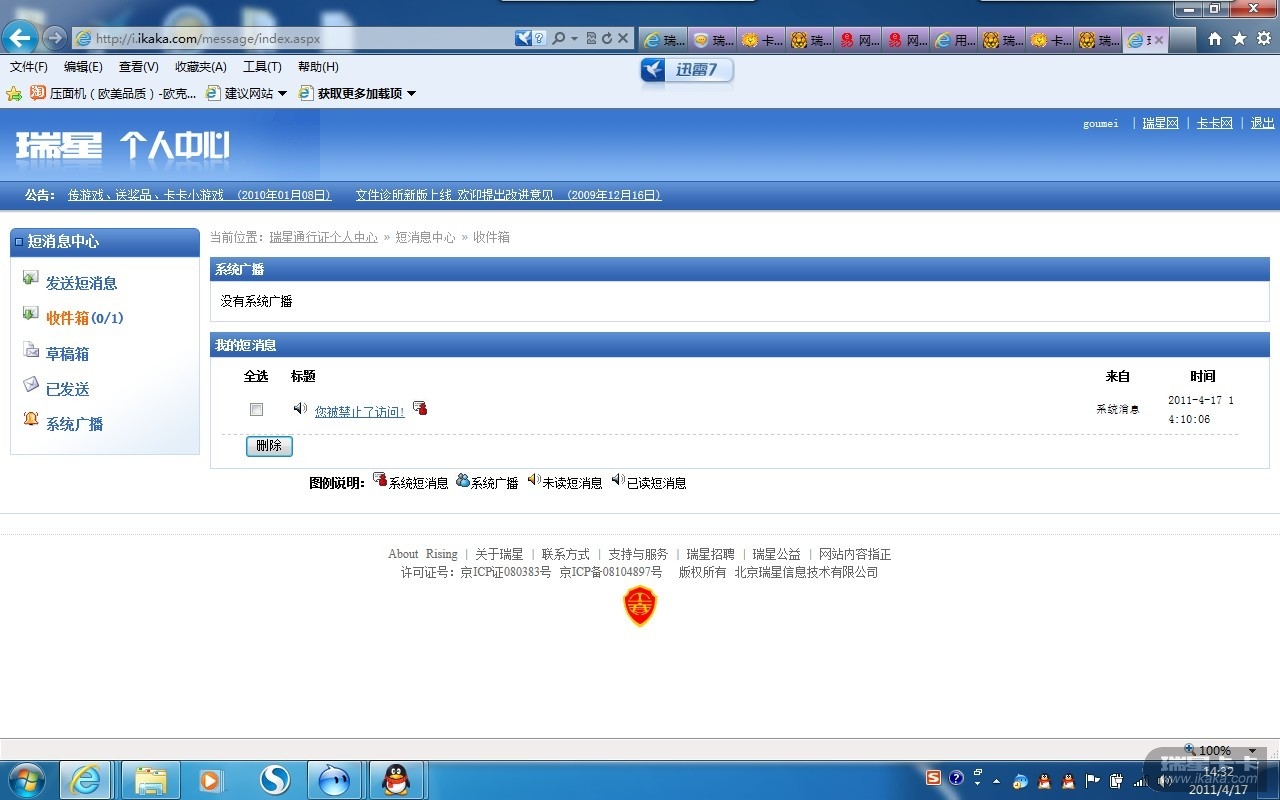
Task: Open Windows Explorer folder on taskbar
Action: pos(150,780)
